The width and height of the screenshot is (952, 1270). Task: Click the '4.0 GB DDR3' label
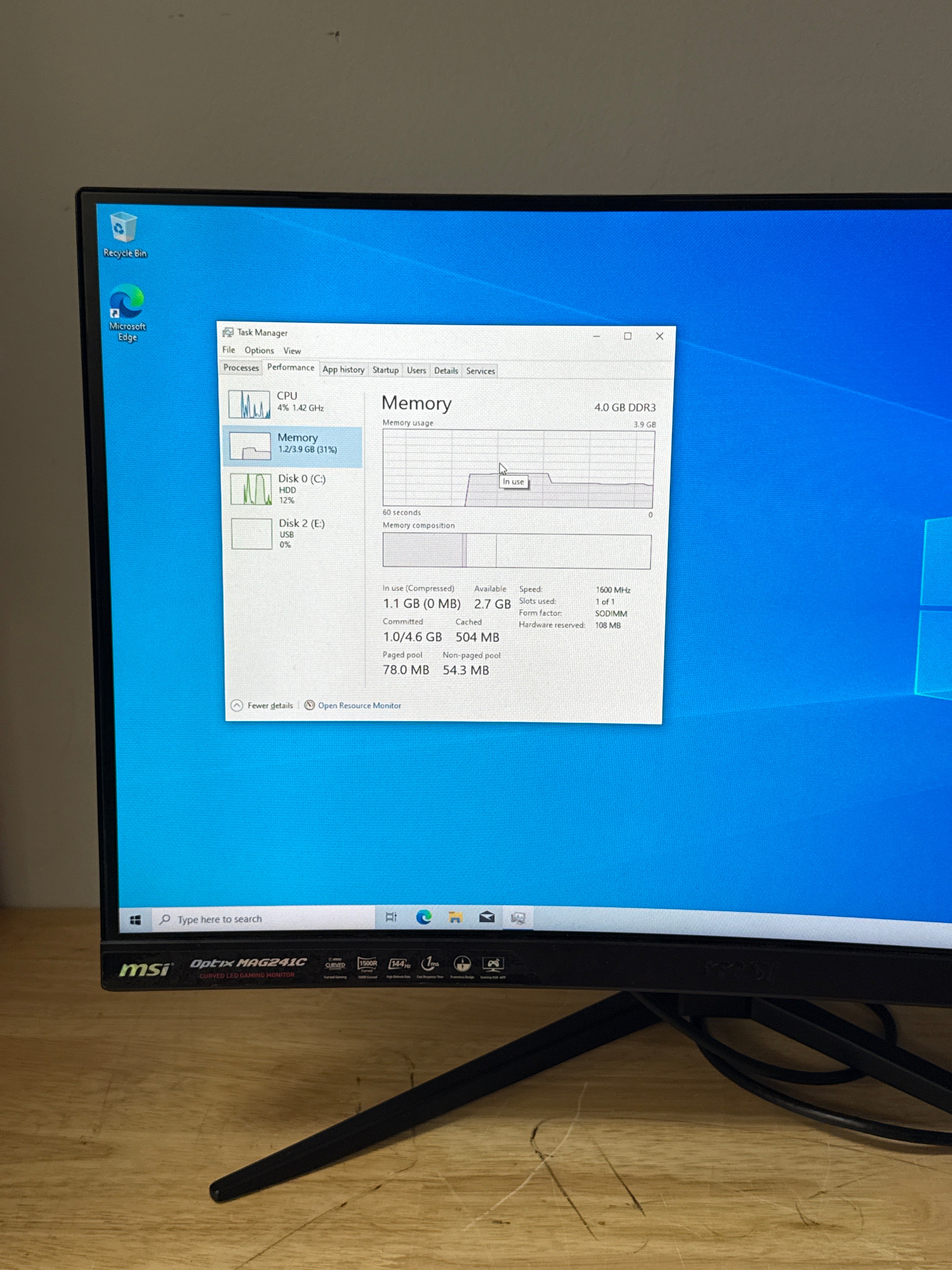(625, 407)
